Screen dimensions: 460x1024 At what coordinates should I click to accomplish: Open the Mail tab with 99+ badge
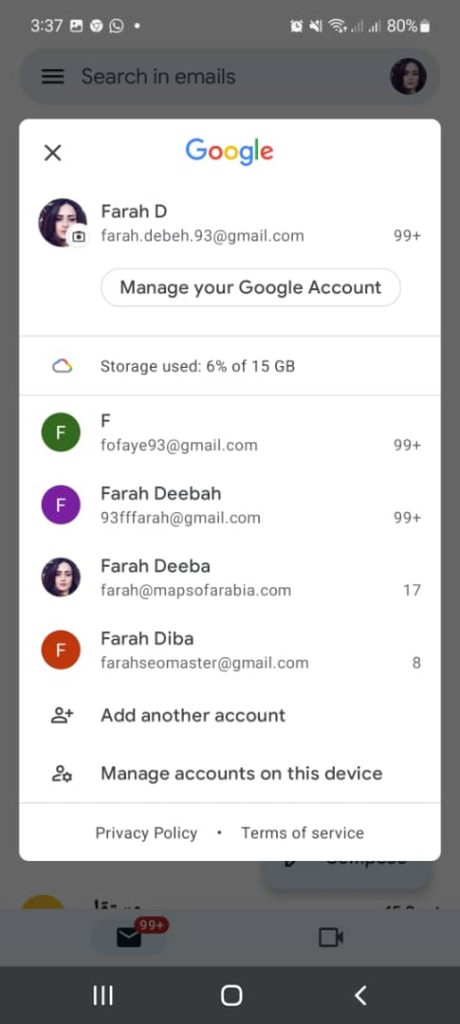[129, 938]
